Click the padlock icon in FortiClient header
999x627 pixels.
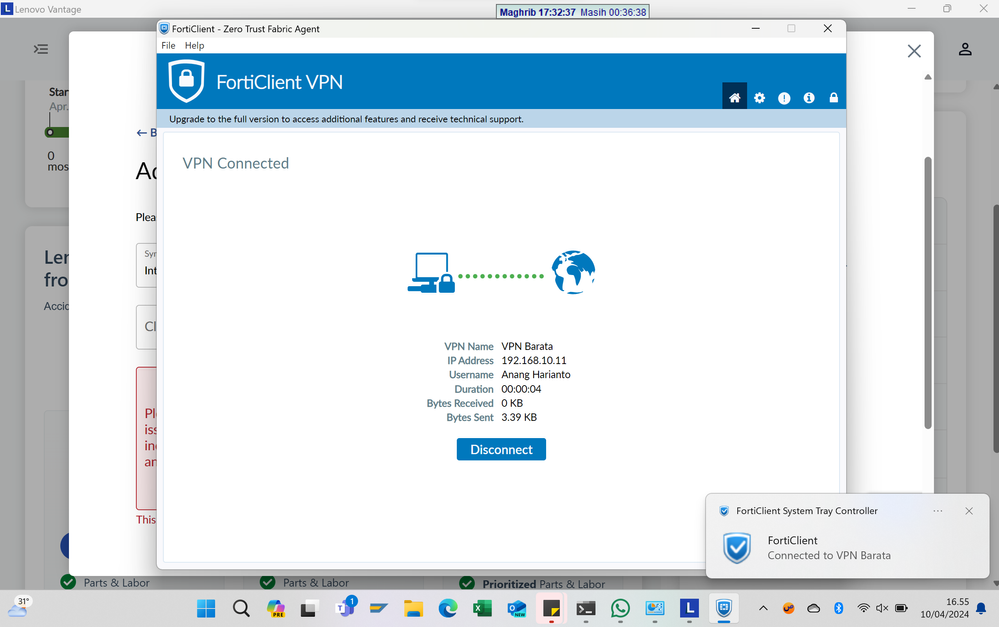pyautogui.click(x=833, y=97)
